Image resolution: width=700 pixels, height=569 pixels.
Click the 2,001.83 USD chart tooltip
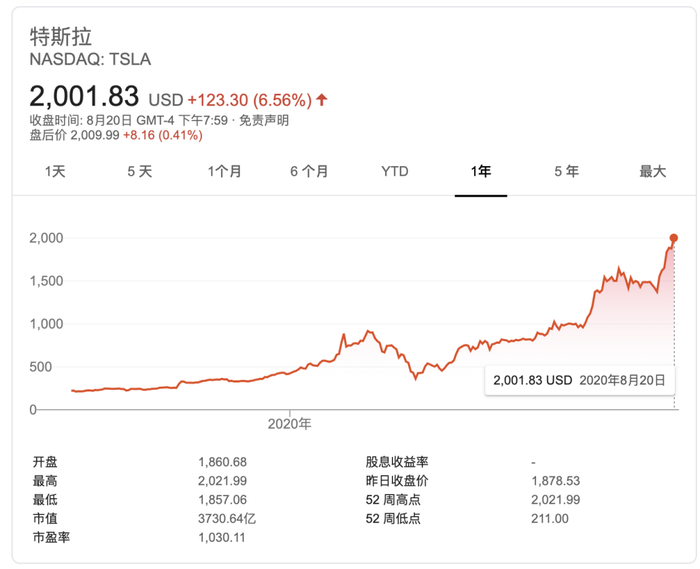coord(579,380)
